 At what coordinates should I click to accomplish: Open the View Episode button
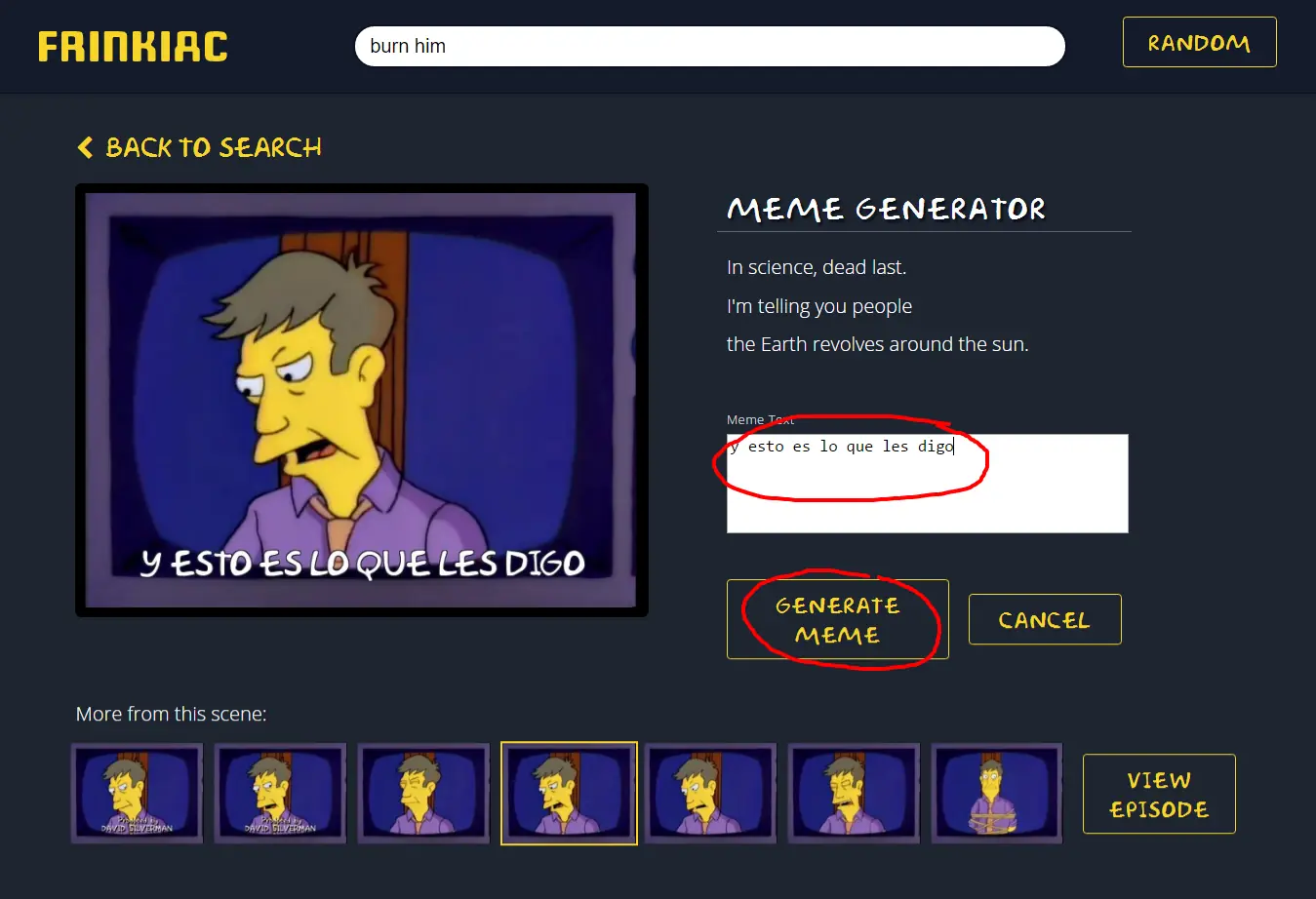[x=1159, y=794]
